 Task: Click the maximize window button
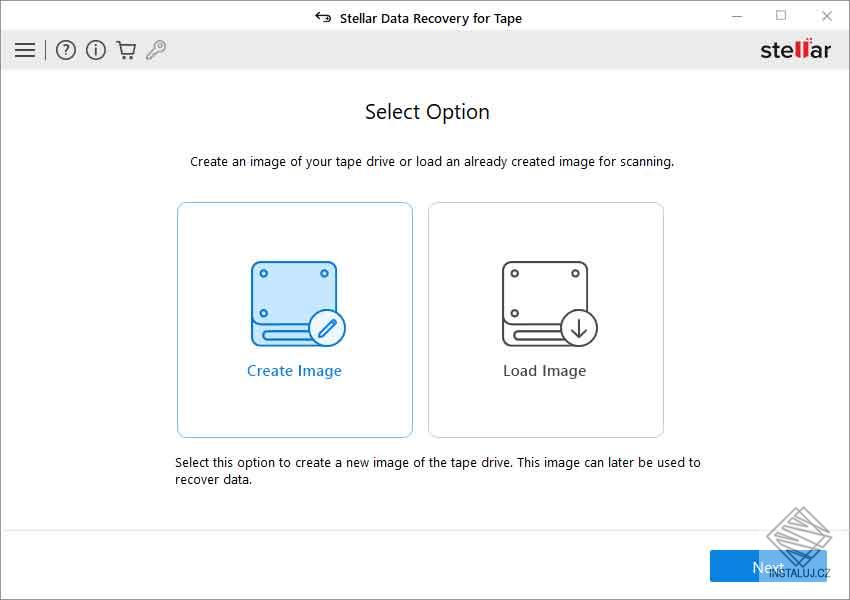coord(782,16)
